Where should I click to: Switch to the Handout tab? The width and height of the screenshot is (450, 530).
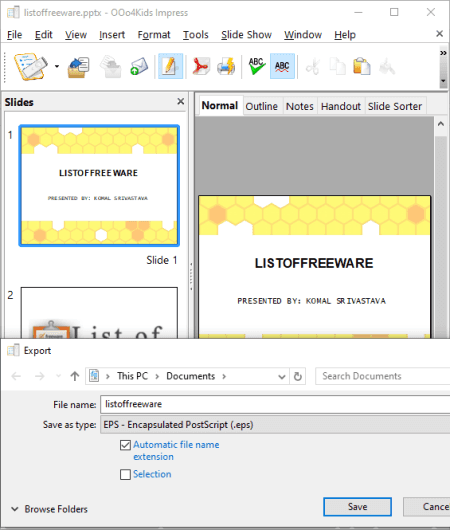[x=341, y=106]
